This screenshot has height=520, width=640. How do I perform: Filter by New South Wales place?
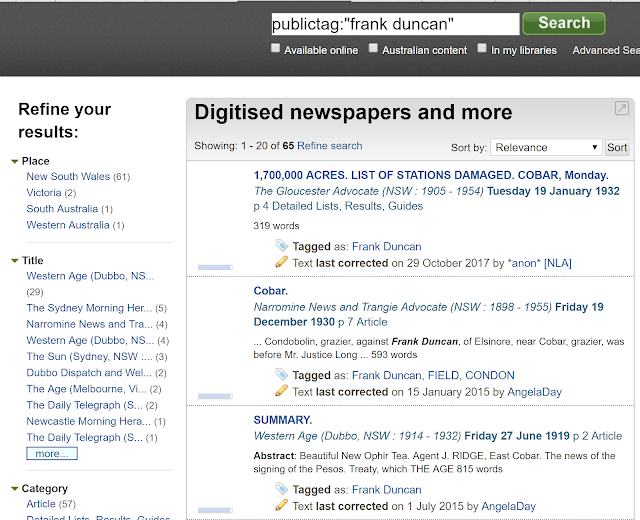(x=68, y=177)
